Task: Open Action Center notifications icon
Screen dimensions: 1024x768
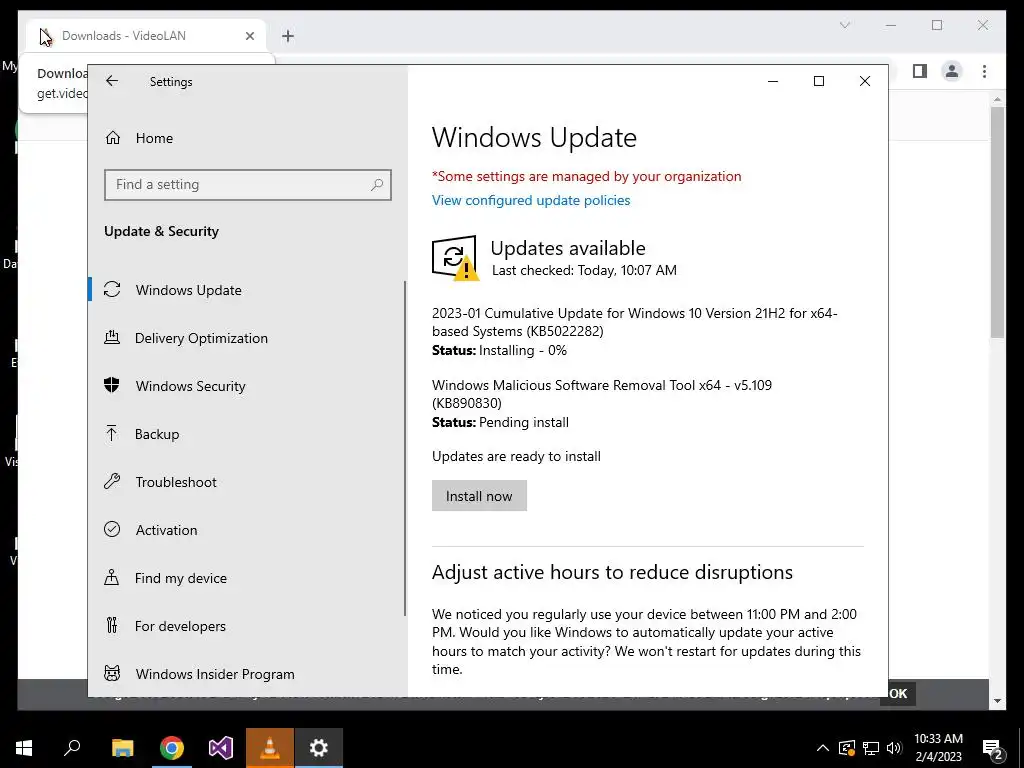Action: [x=992, y=749]
